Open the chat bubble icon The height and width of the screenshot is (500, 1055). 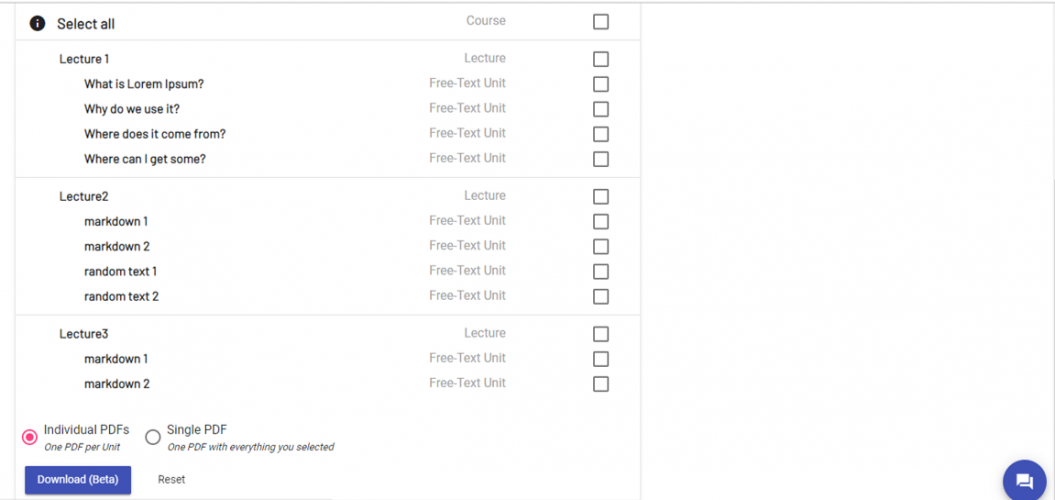click(x=1023, y=481)
